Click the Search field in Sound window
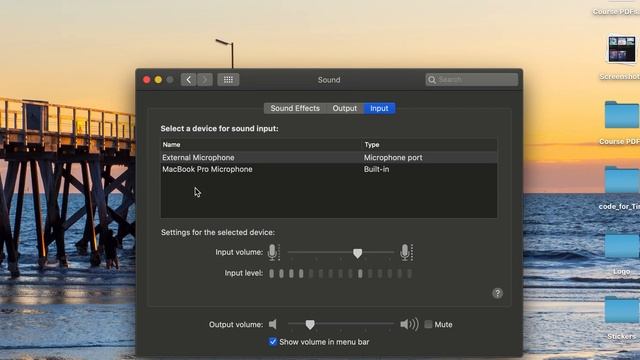 [x=472, y=80]
